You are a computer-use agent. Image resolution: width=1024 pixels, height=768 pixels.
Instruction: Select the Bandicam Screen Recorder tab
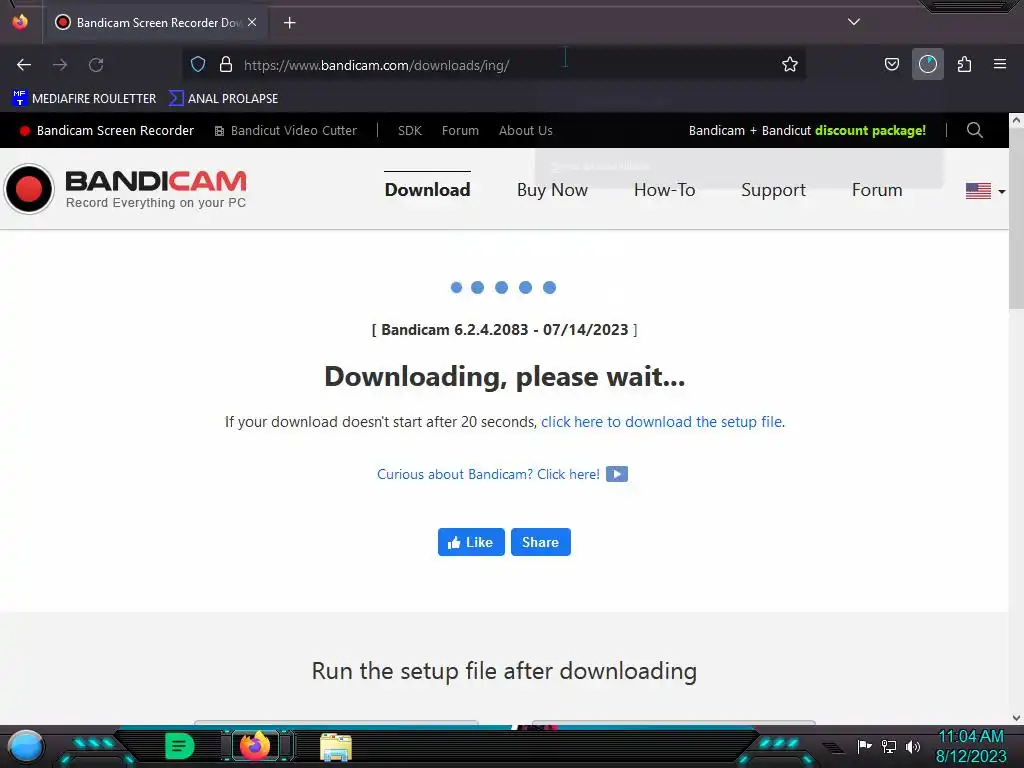(x=156, y=22)
